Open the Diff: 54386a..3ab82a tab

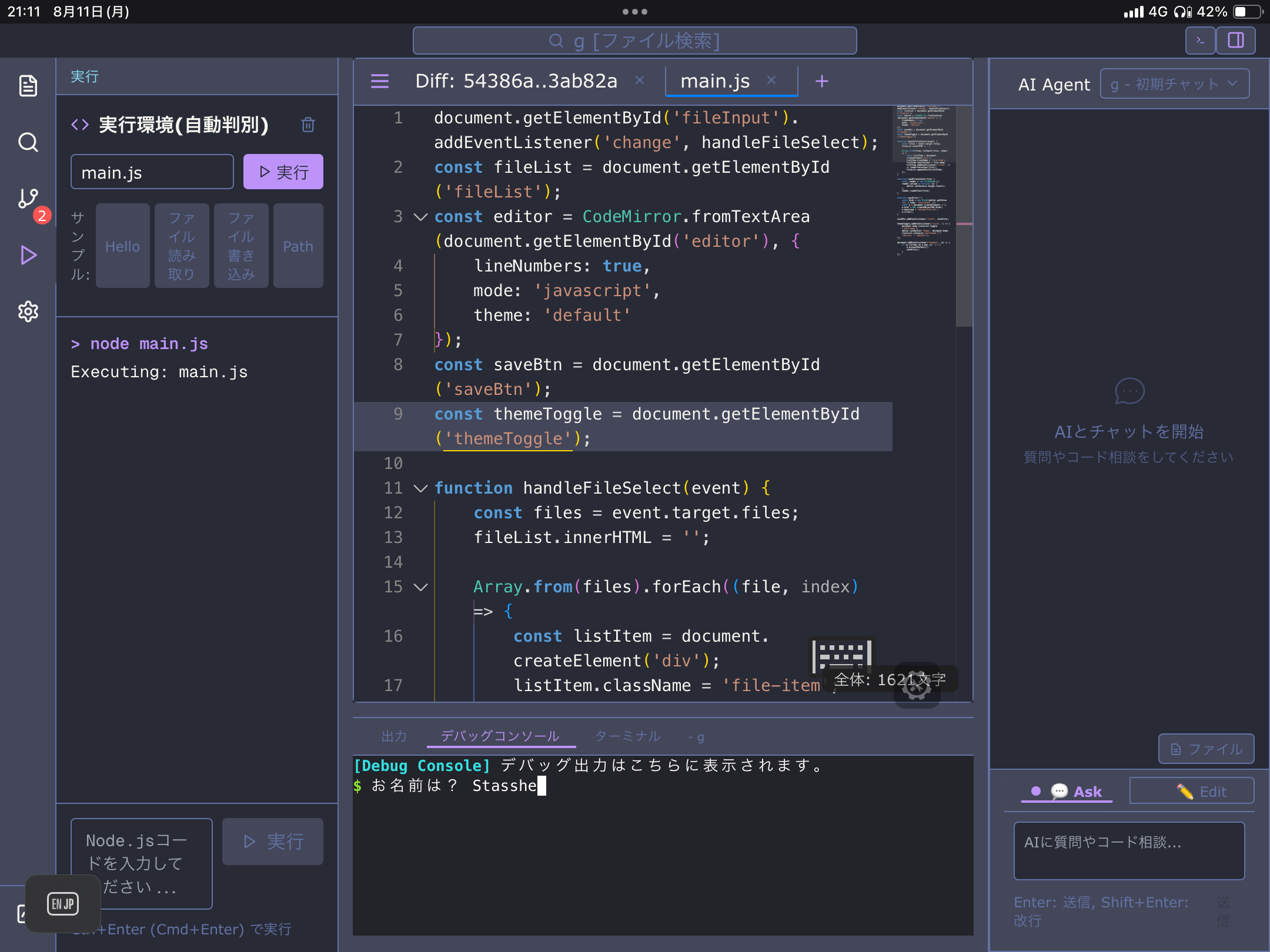click(x=516, y=81)
